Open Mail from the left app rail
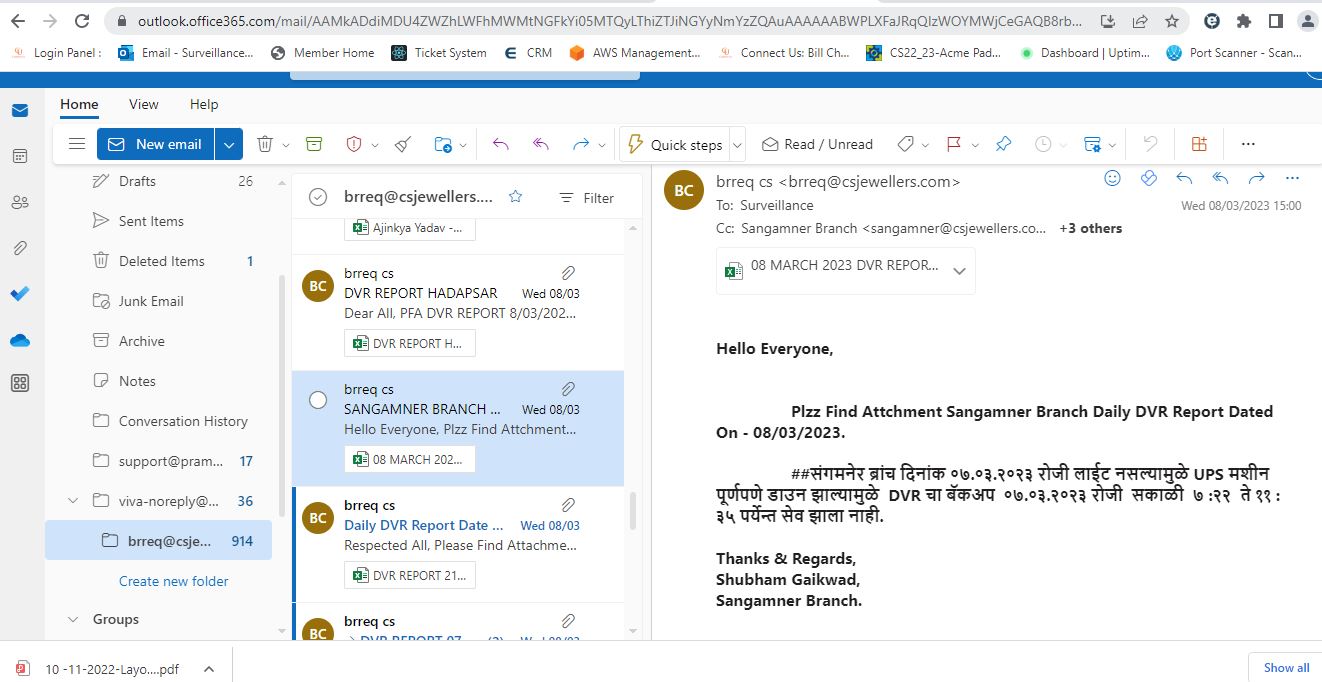This screenshot has width=1322, height=682. [x=20, y=111]
